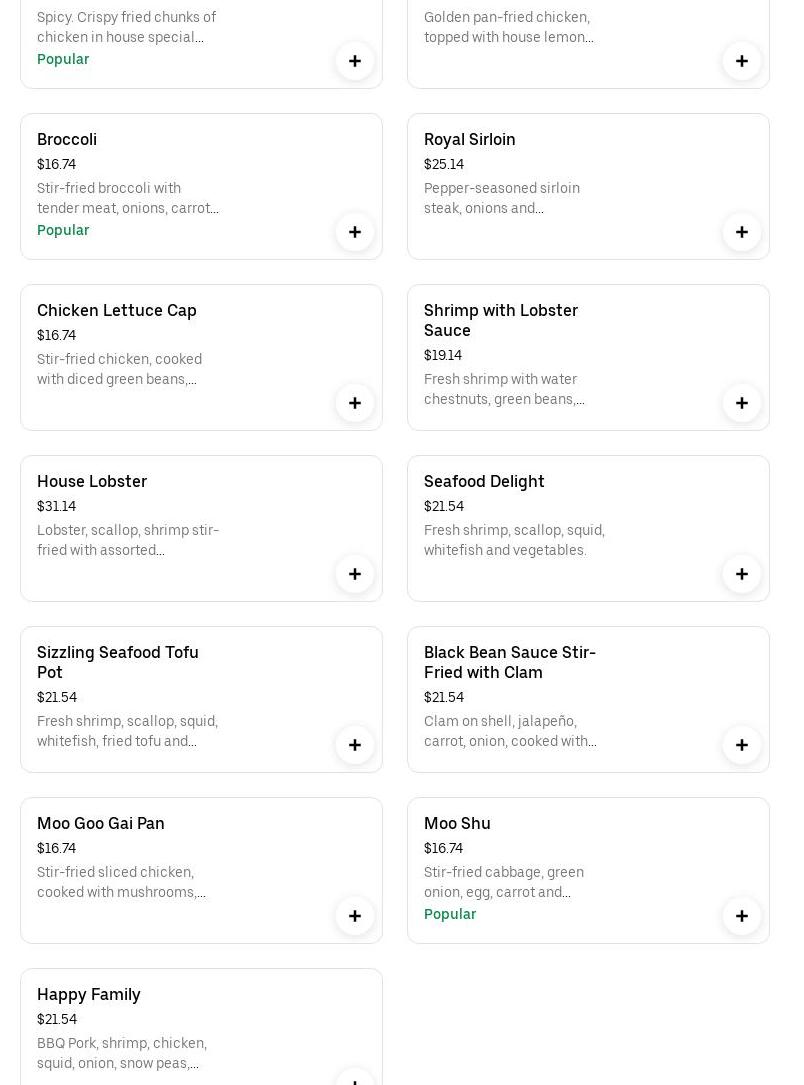Click the Popular label under Moo Shu
The height and width of the screenshot is (1085, 804).
click(x=450, y=914)
